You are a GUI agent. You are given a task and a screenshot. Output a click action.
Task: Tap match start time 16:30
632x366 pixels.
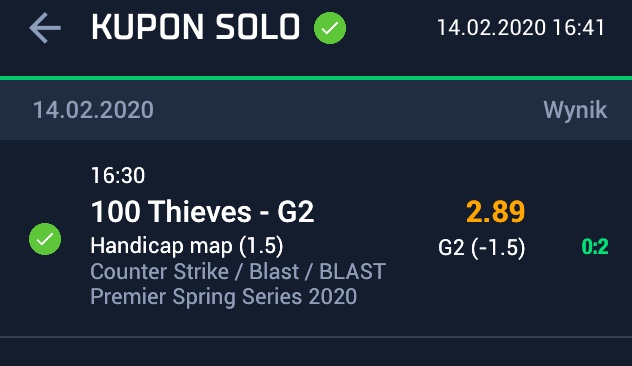coord(118,175)
